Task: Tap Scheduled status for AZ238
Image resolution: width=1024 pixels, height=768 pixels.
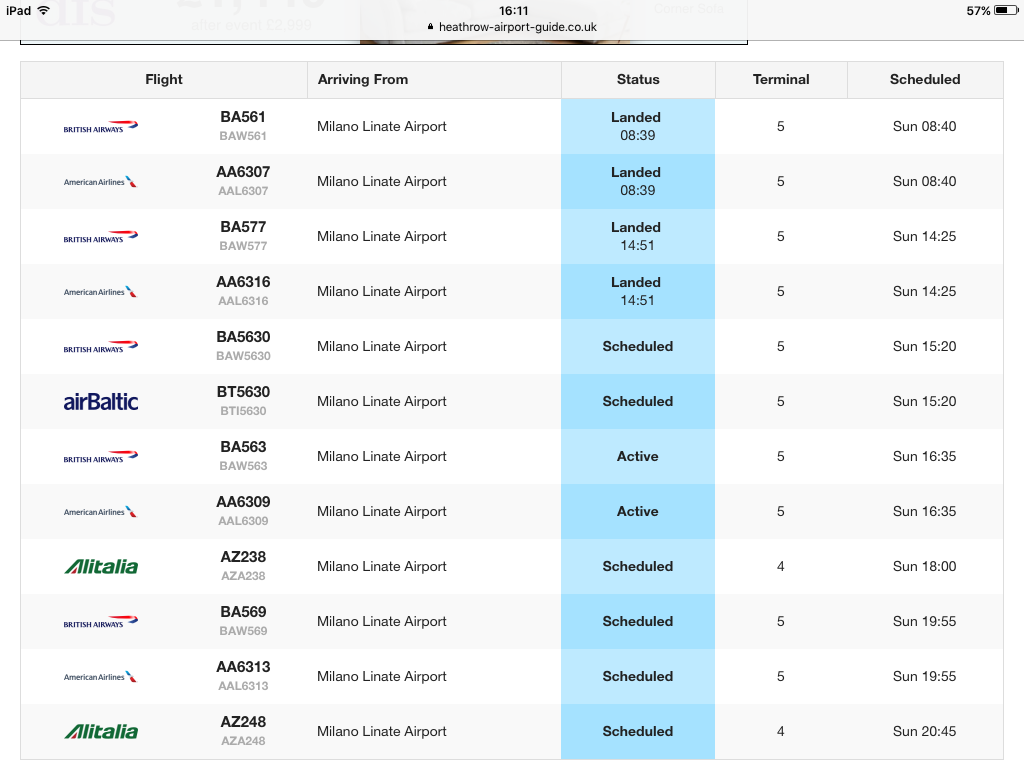Action: (637, 566)
